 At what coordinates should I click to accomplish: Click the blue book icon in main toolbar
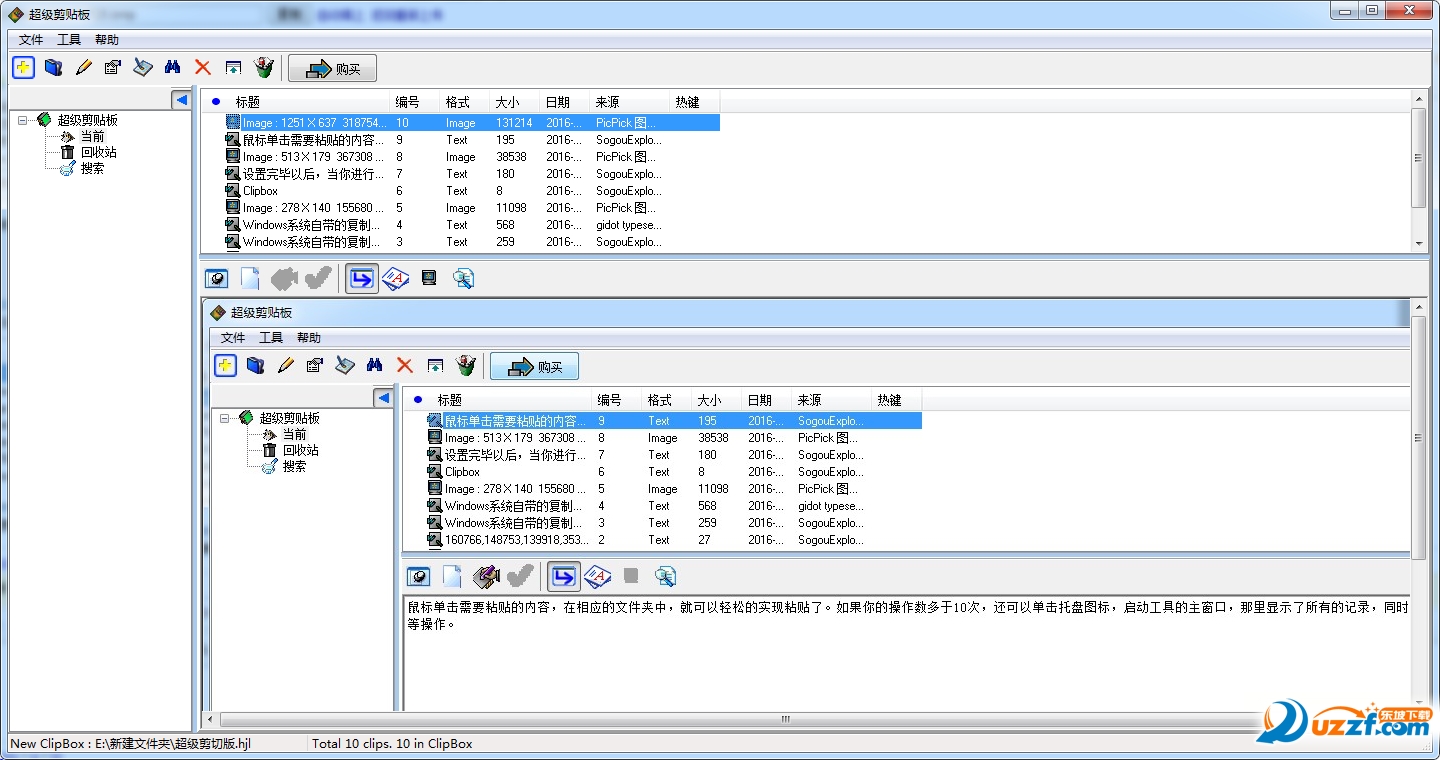tap(54, 67)
